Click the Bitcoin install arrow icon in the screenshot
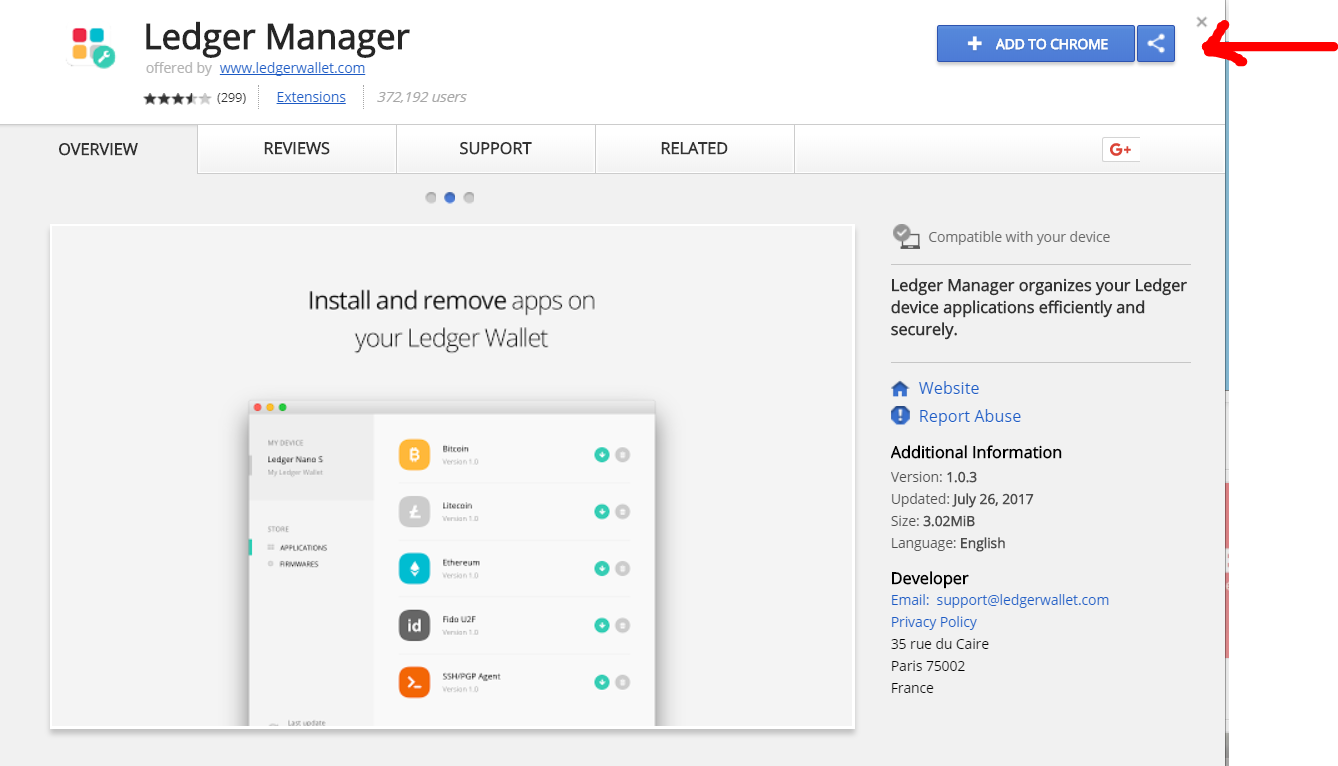This screenshot has width=1338, height=766. coord(602,454)
